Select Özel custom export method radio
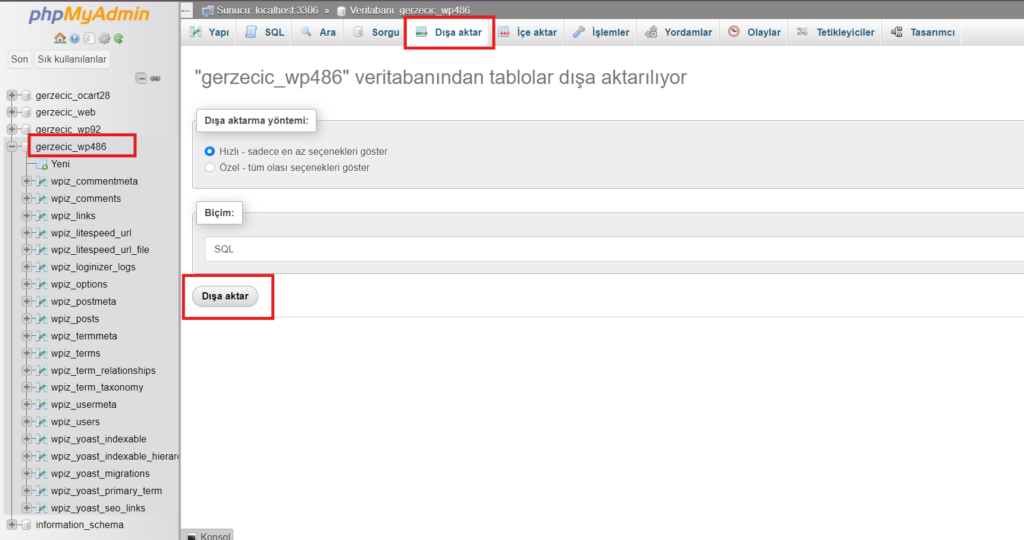 (210, 168)
